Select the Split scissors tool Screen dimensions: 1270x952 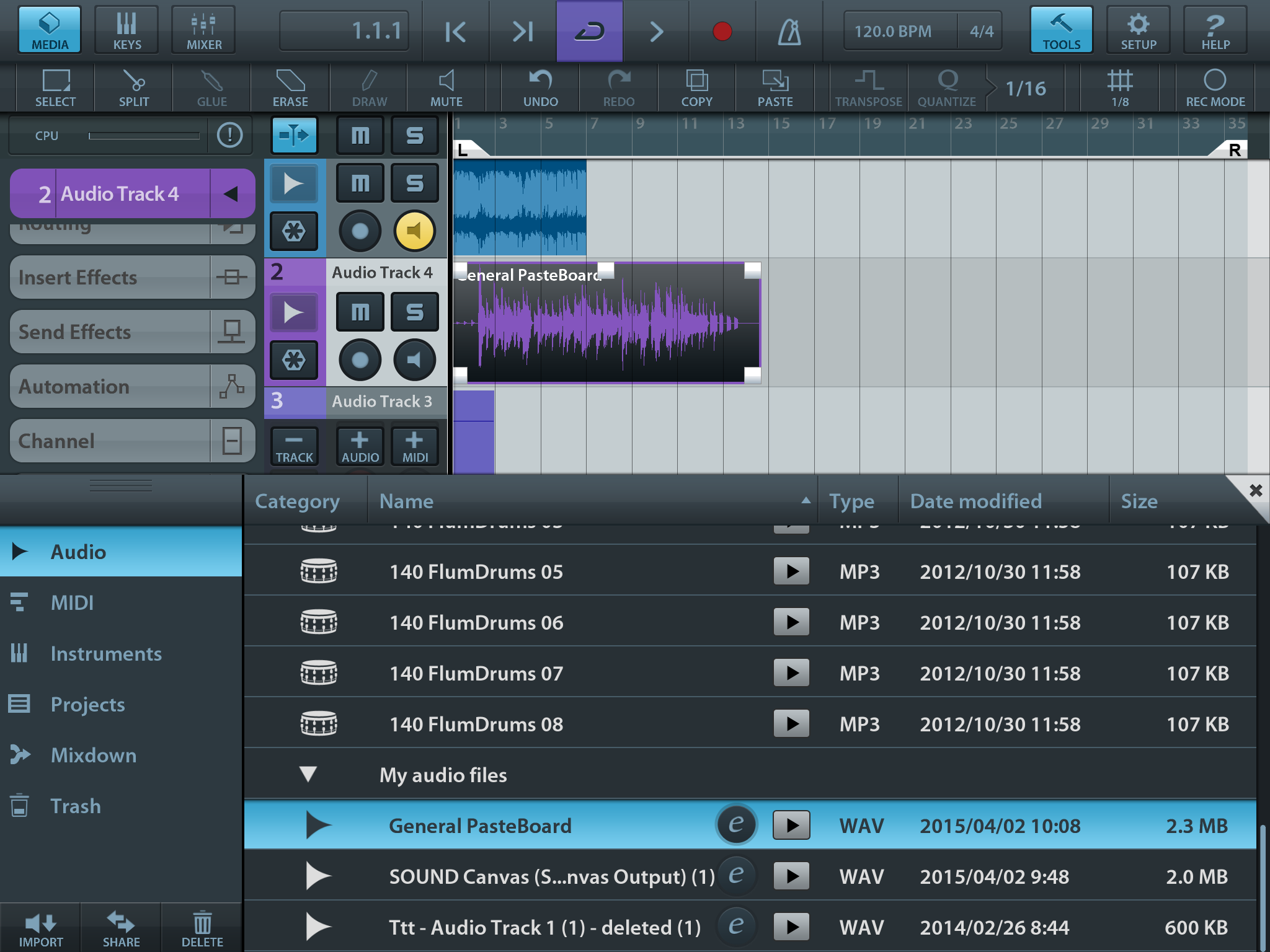(x=134, y=87)
